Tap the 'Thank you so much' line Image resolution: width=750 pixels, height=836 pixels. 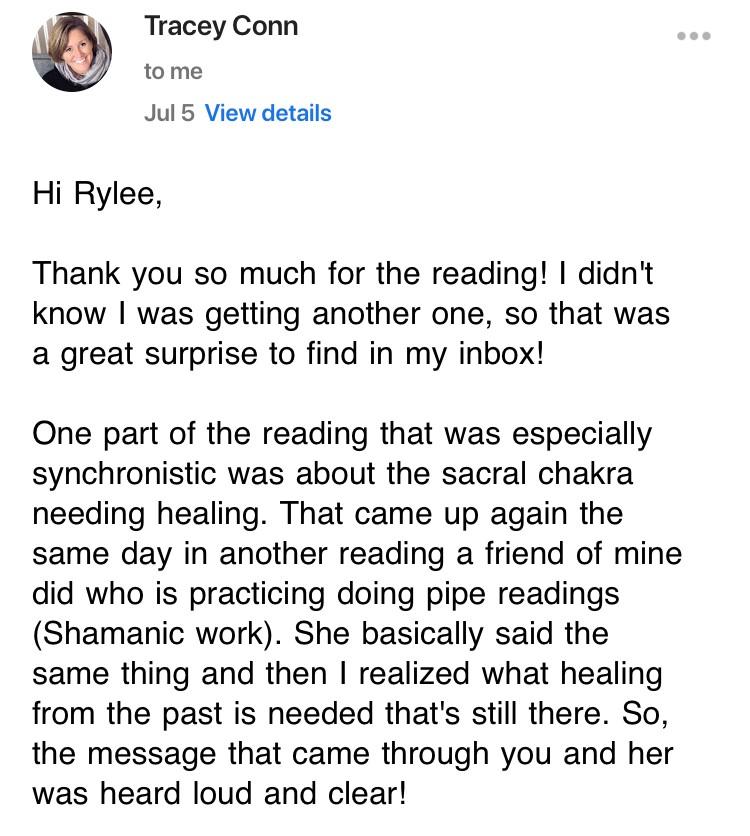point(342,274)
